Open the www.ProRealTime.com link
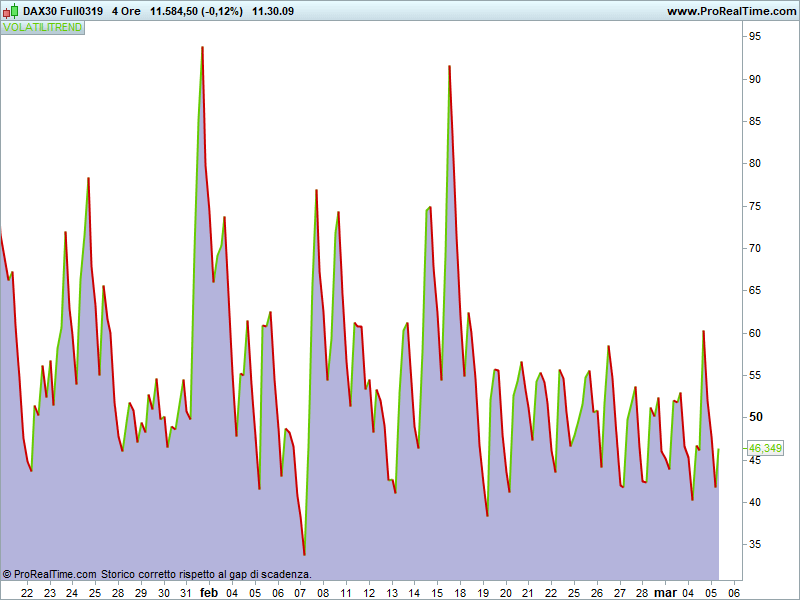Screen dimensions: 800x600 coord(732,11)
